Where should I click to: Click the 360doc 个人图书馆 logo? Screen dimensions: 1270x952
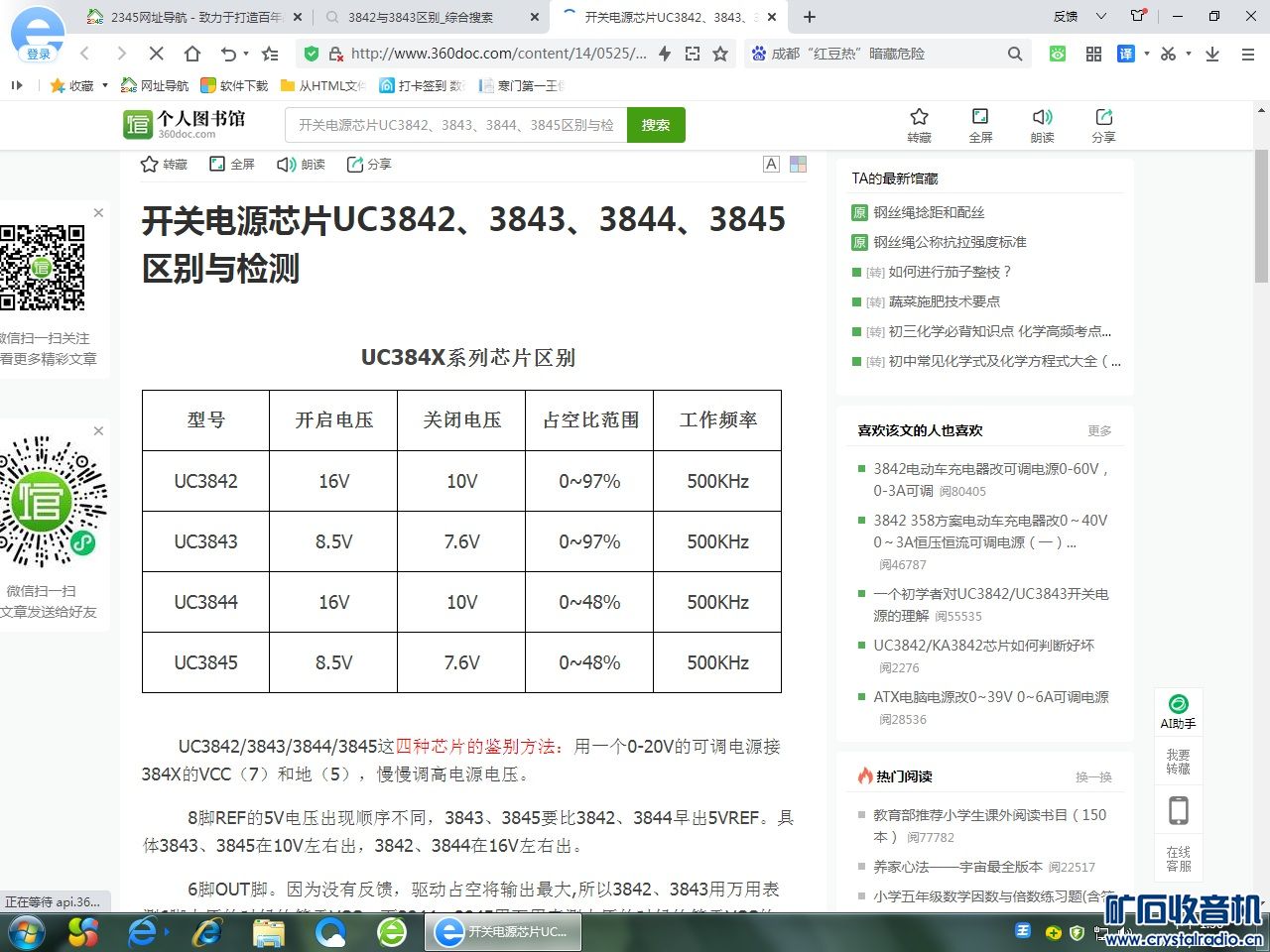tap(184, 124)
